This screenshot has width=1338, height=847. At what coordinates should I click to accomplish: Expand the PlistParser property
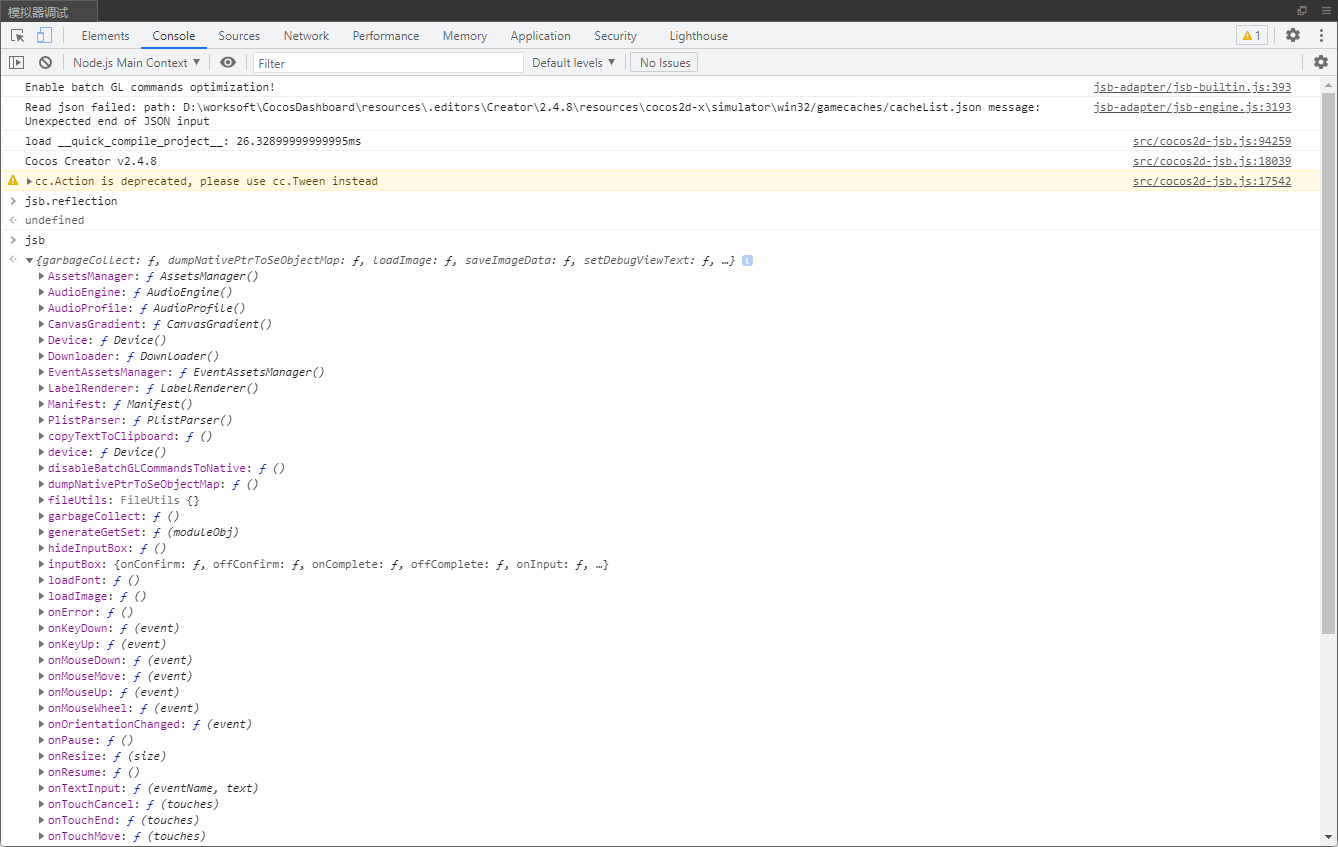(x=42, y=420)
